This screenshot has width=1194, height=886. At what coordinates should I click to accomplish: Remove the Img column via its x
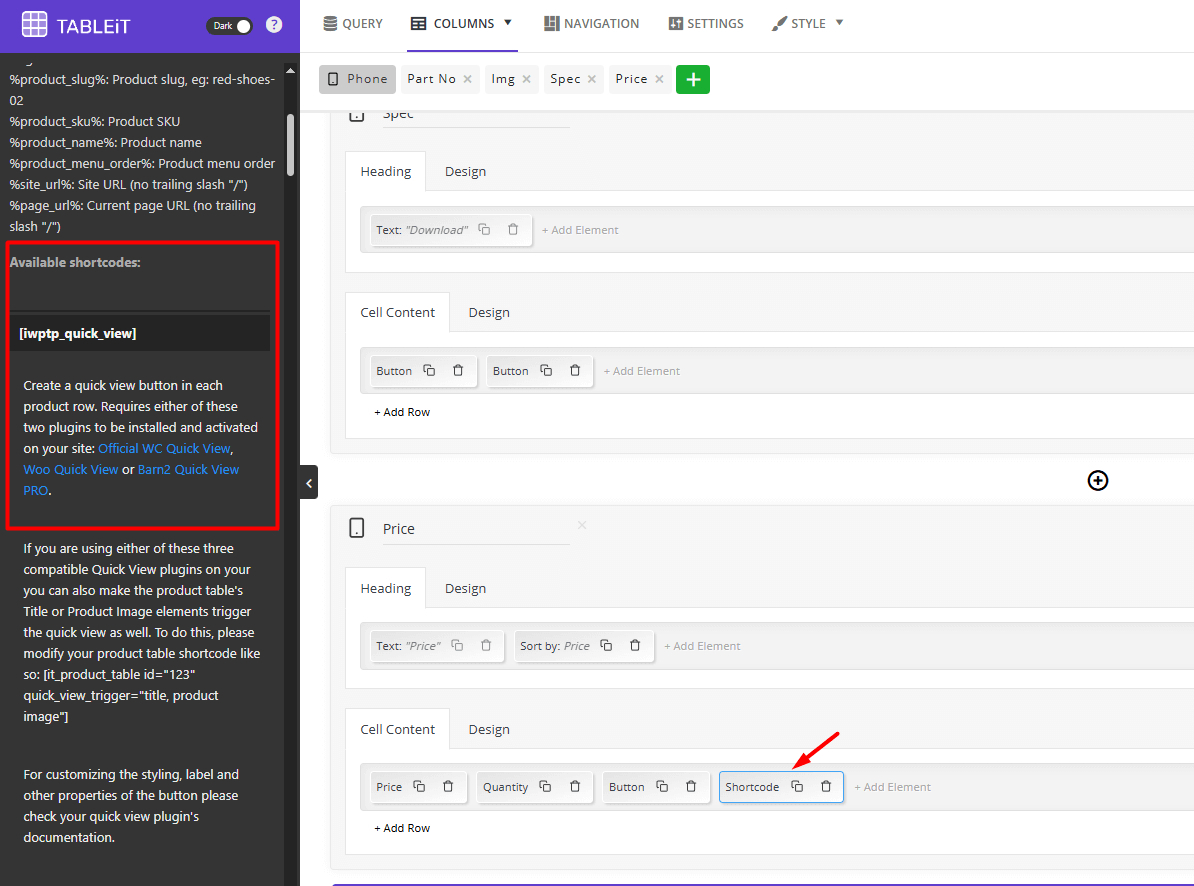(x=529, y=79)
